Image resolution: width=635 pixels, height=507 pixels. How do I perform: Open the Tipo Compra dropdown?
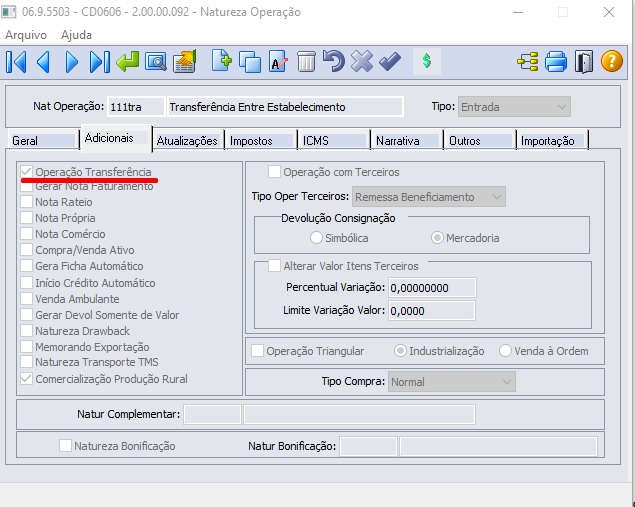[452, 381]
